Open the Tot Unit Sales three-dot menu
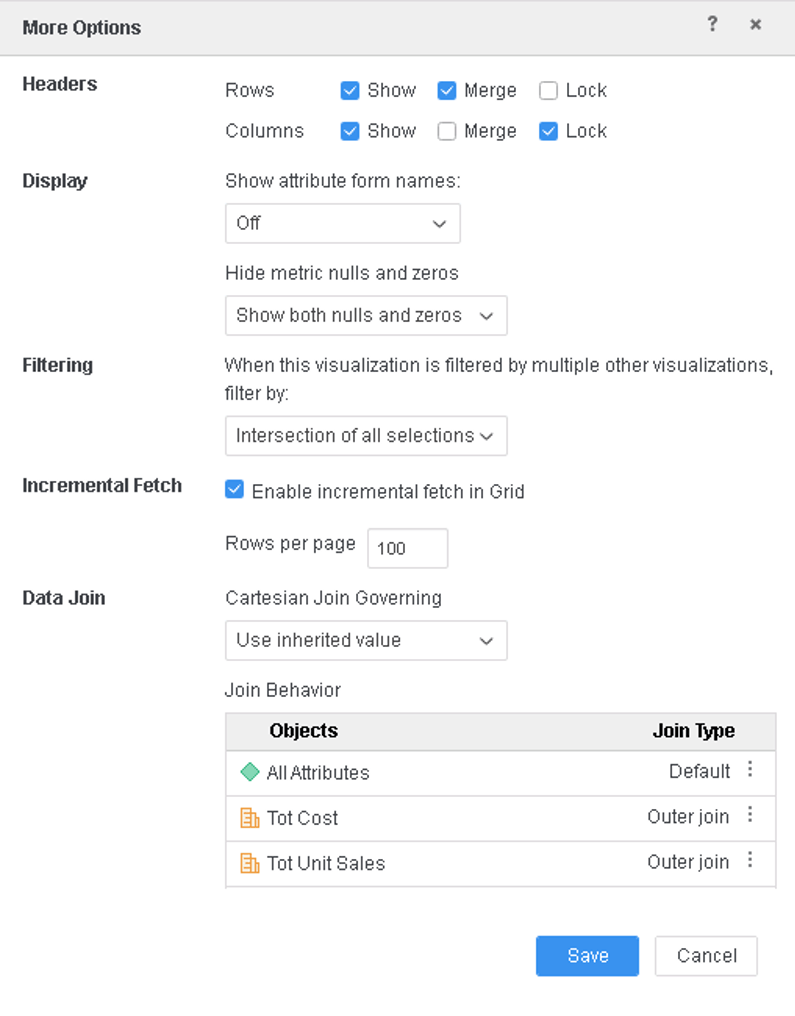Image resolution: width=795 pixels, height=1016 pixels. [x=750, y=861]
